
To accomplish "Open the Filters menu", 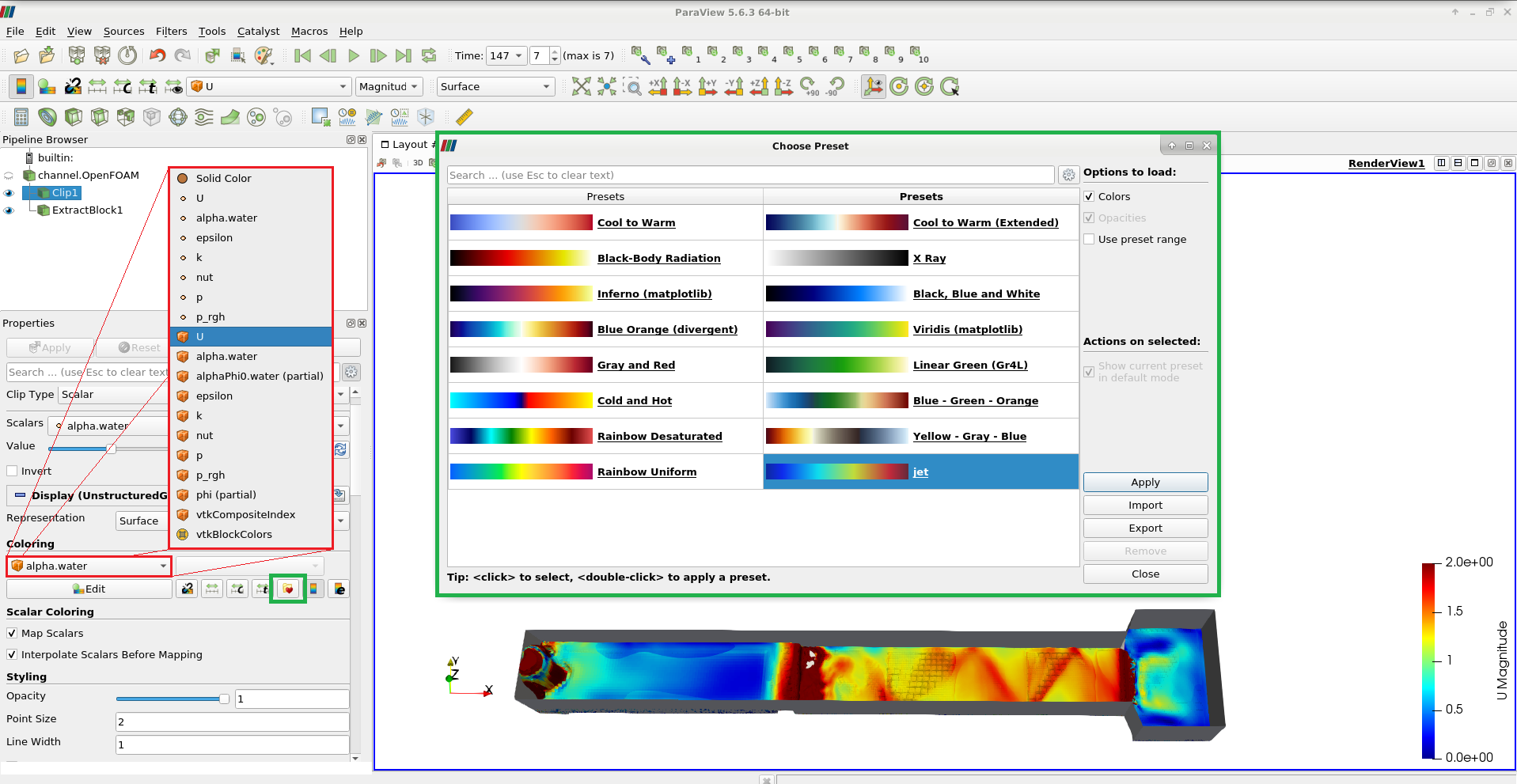I will (x=171, y=32).
